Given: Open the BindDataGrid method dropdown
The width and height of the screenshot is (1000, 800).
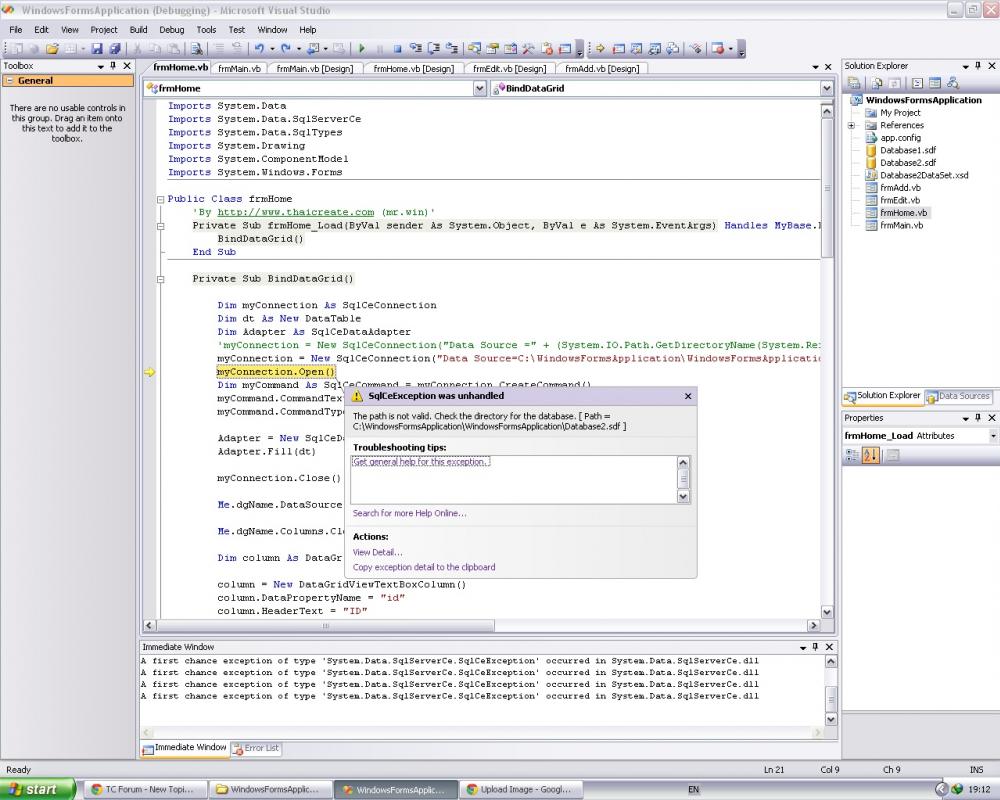Looking at the screenshot, I should click(827, 89).
